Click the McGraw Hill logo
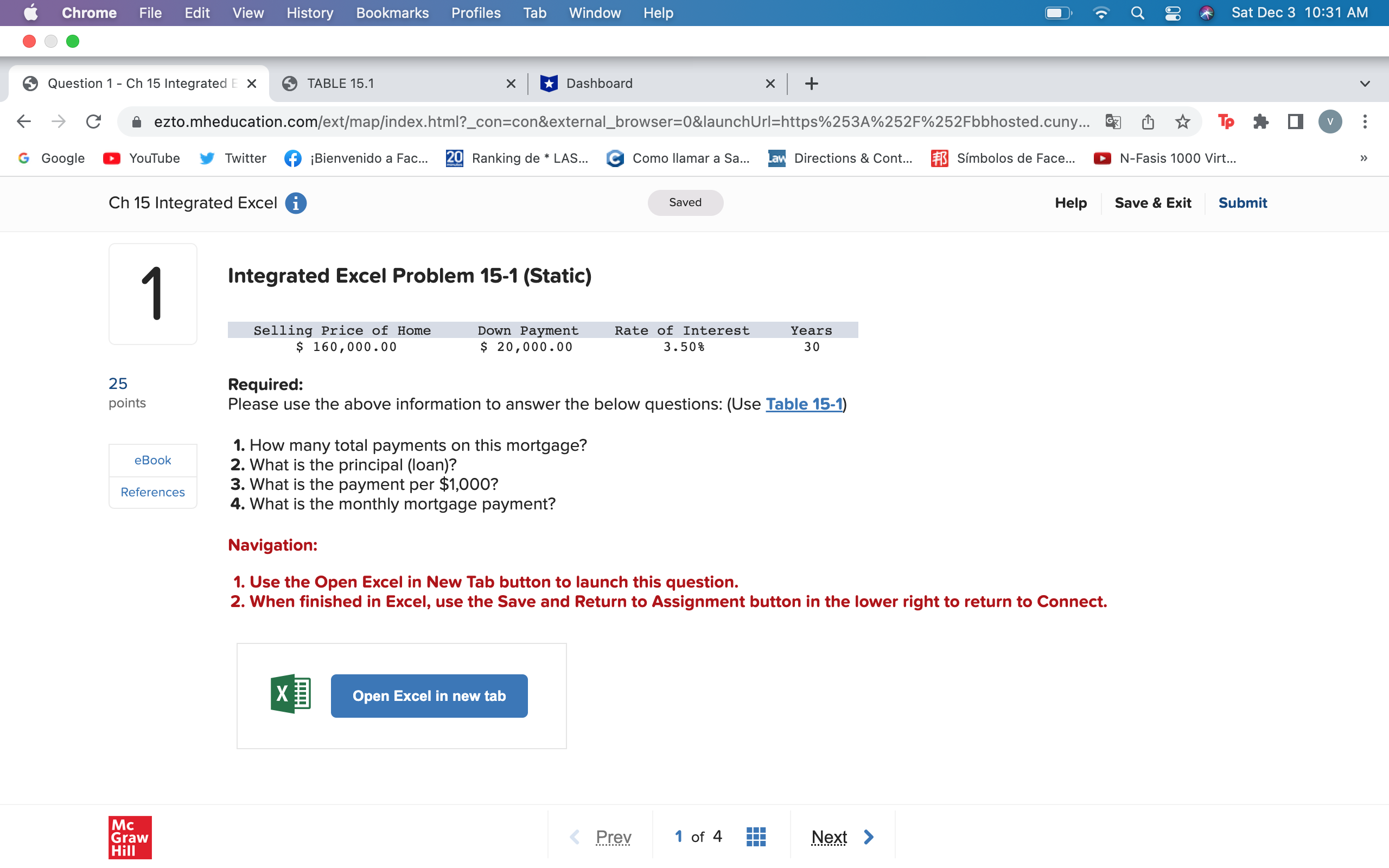The width and height of the screenshot is (1389, 868). (130, 838)
